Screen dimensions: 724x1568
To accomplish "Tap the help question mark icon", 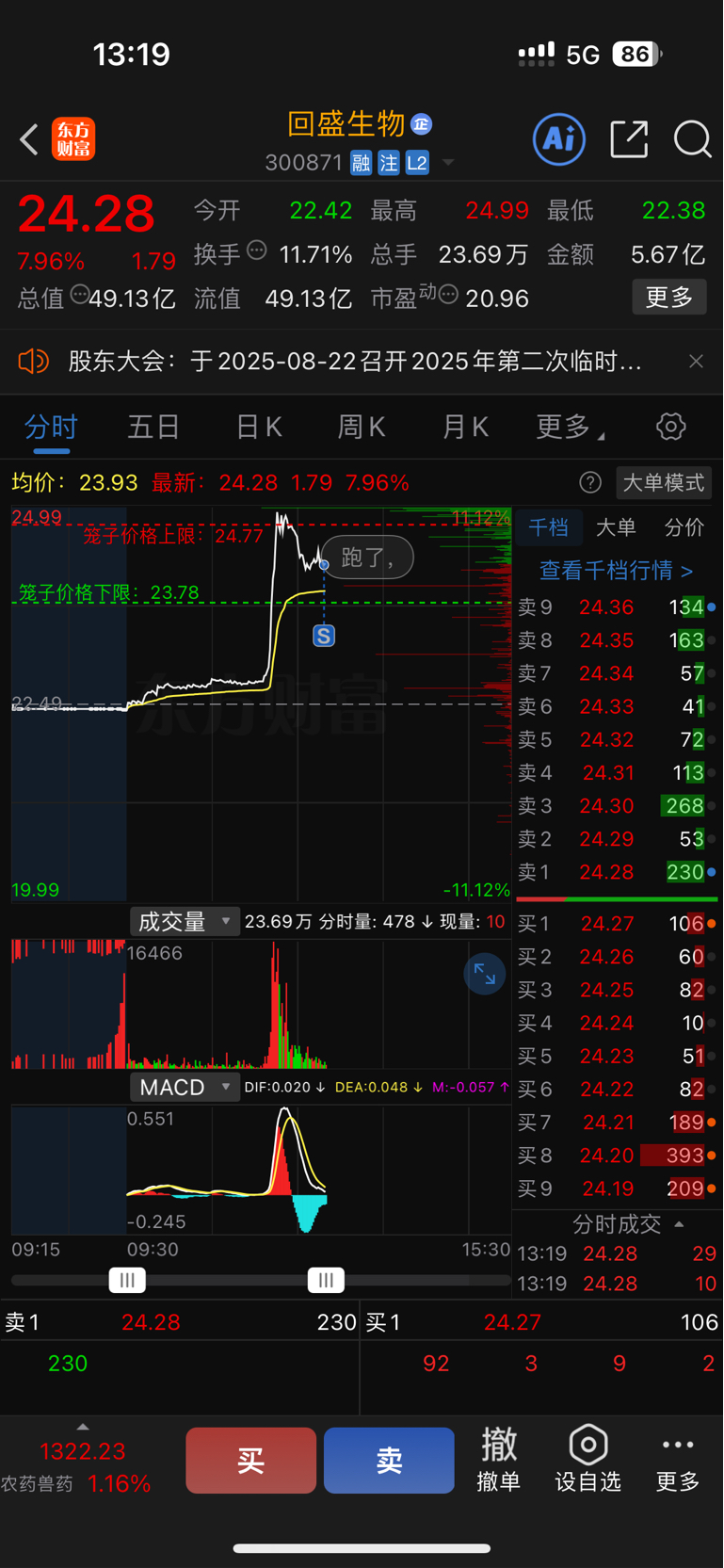I will 590,483.
